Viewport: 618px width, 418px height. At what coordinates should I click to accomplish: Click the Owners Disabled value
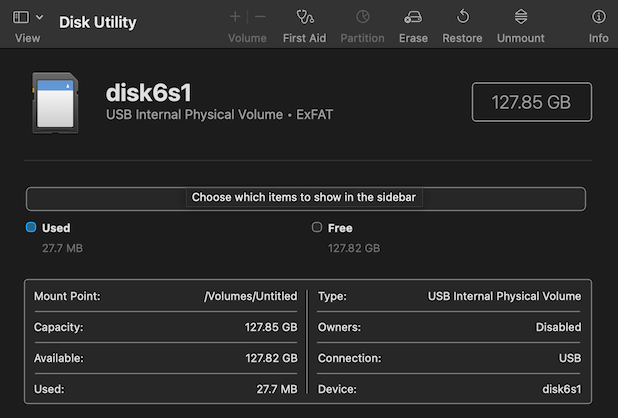(x=558, y=327)
